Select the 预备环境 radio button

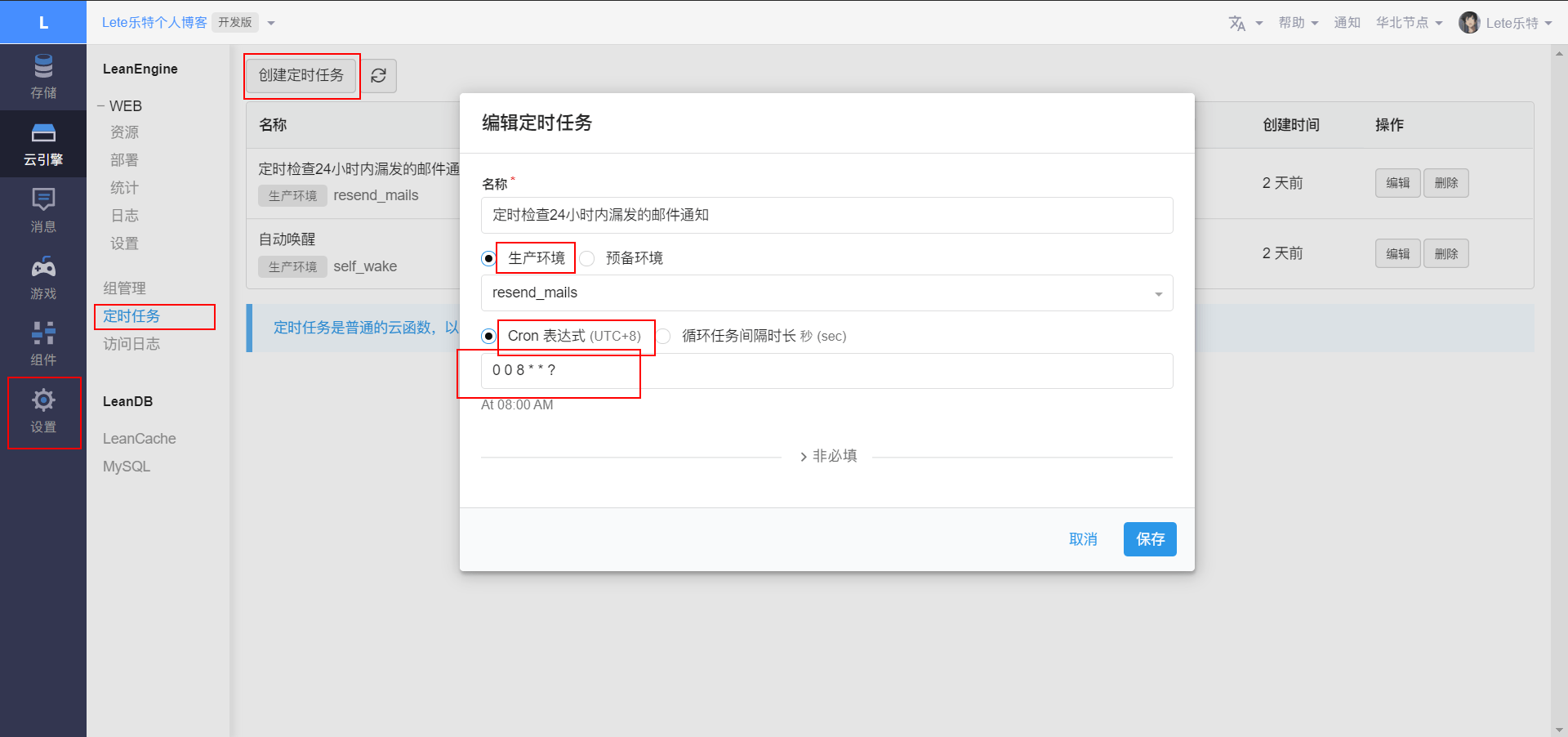click(x=587, y=259)
